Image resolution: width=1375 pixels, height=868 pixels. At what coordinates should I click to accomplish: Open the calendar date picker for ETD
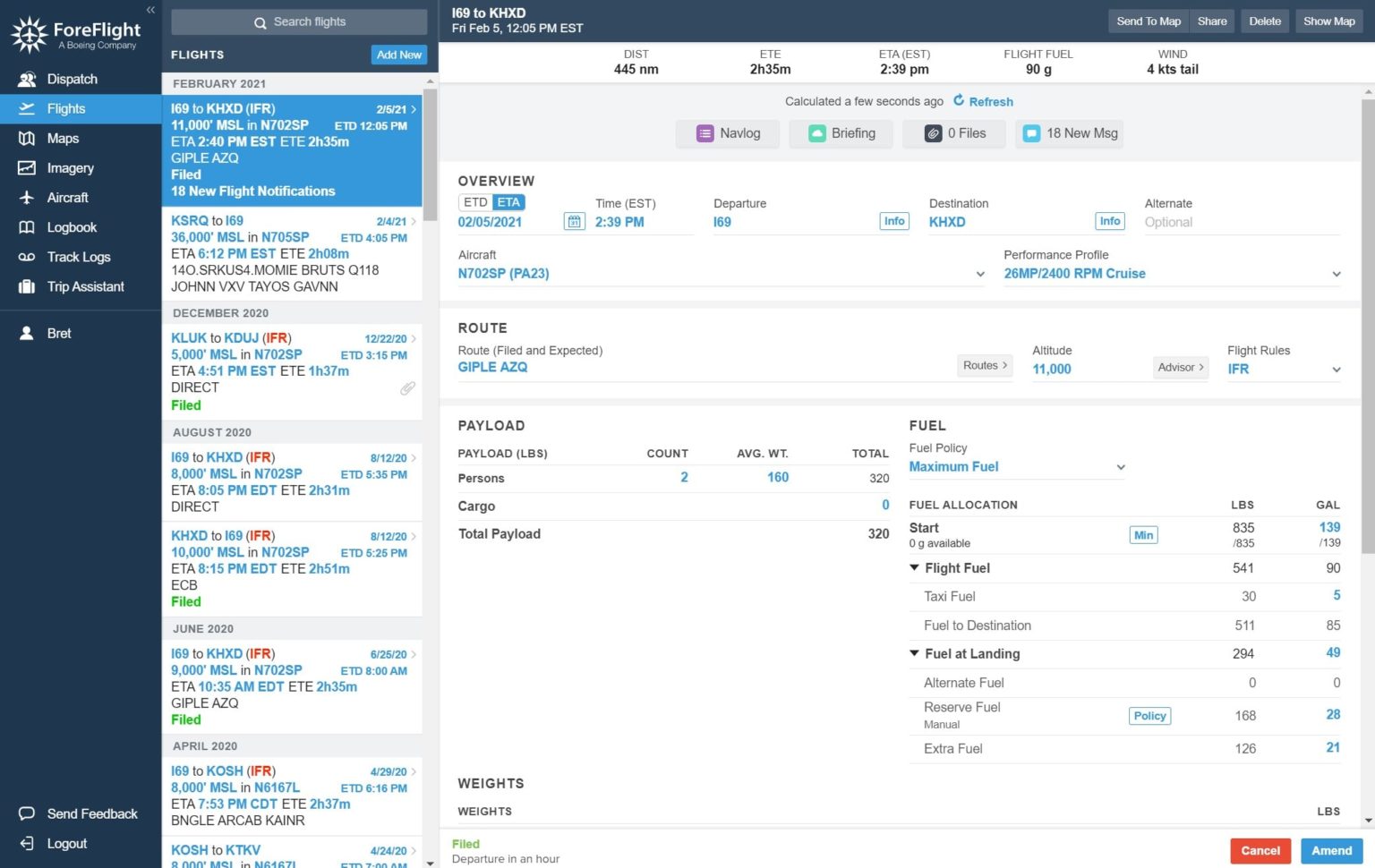point(574,221)
